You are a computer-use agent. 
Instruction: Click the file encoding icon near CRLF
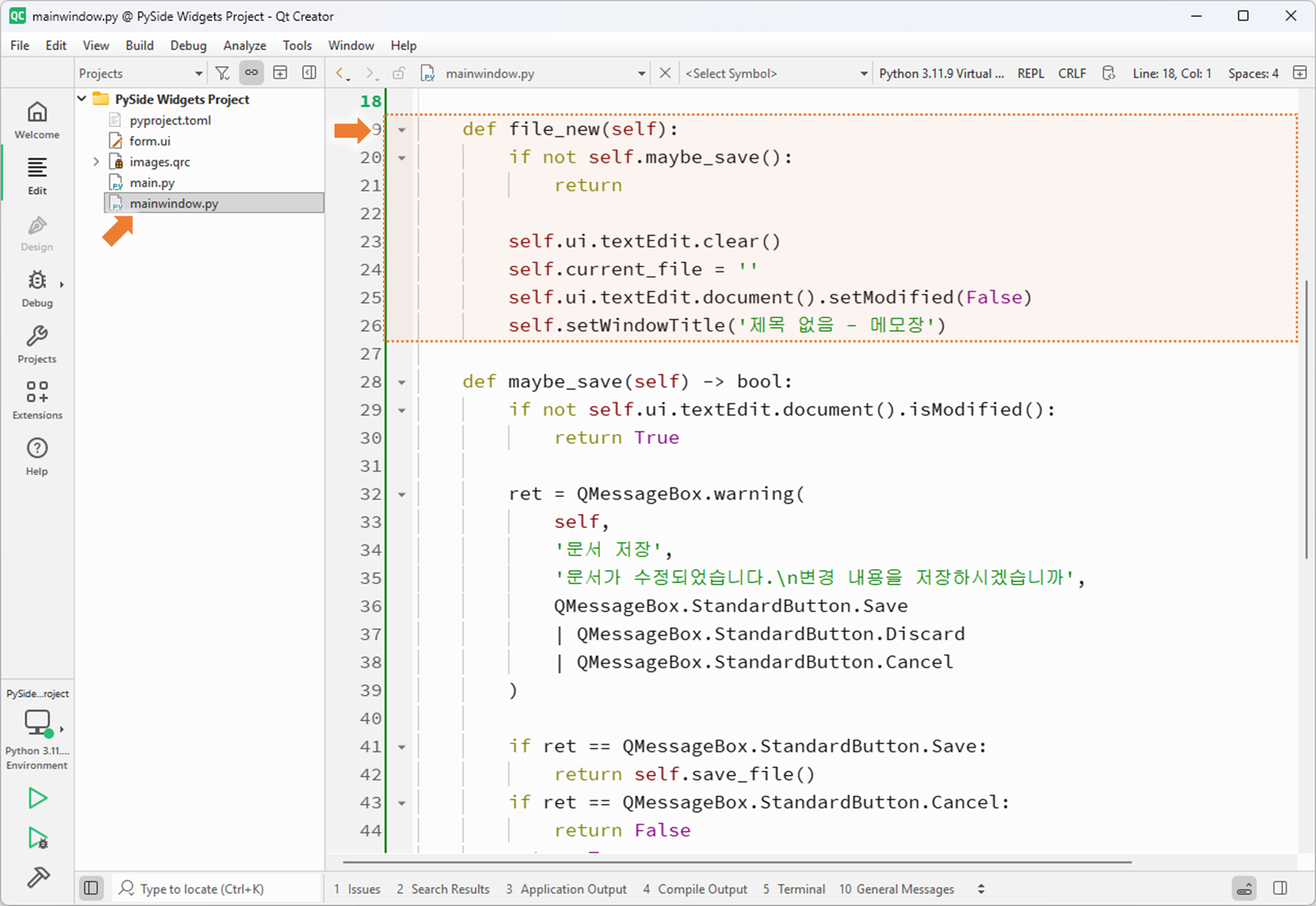1109,73
